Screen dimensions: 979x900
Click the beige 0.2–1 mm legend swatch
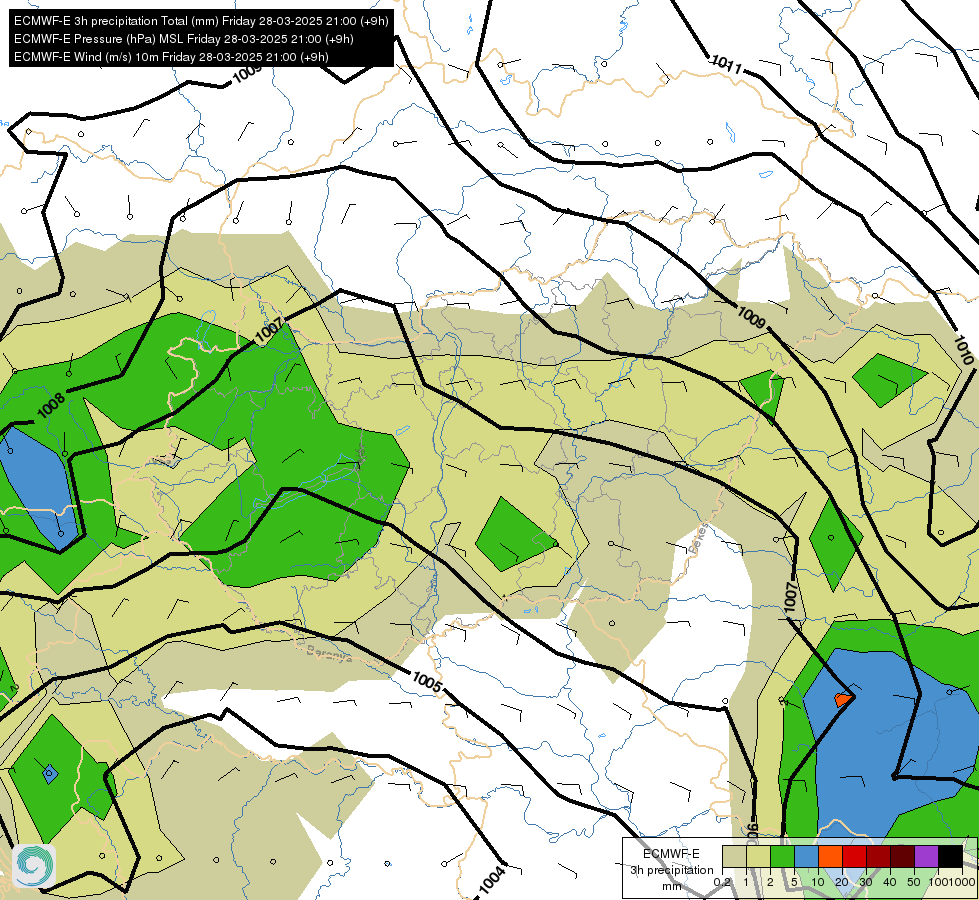(734, 856)
